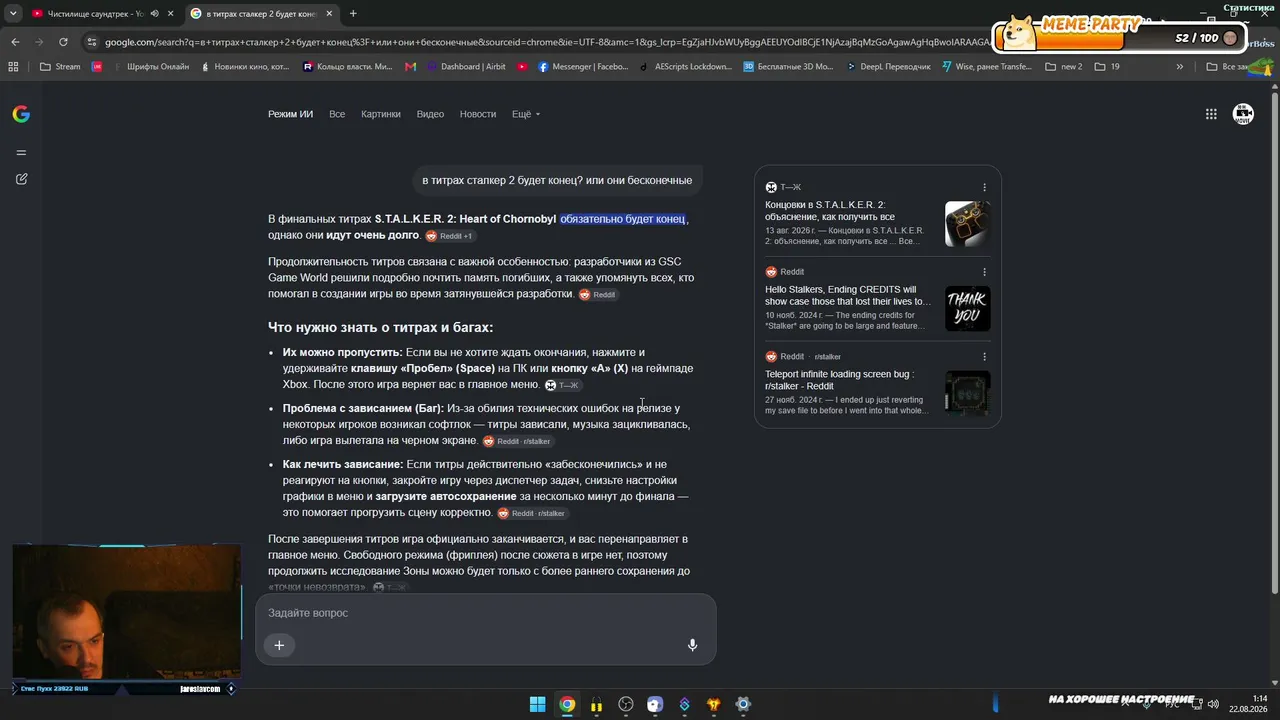This screenshot has width=1280, height=720.
Task: Switch to the 'Видео' search tab
Action: tap(430, 114)
